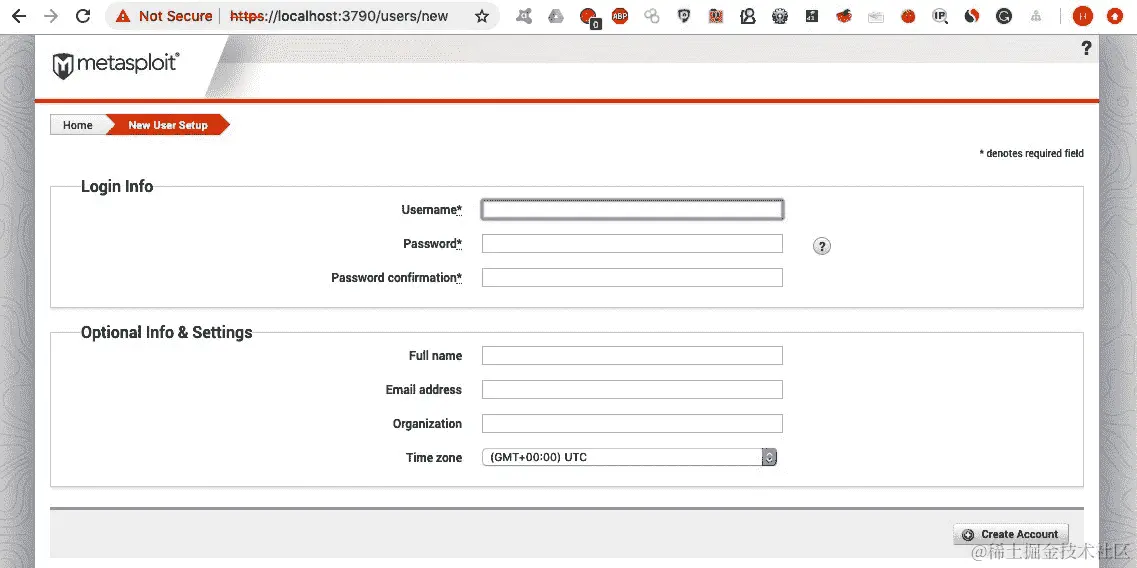Image resolution: width=1137 pixels, height=568 pixels.
Task: Open the gear-shaped extension icon
Action: click(x=780, y=16)
